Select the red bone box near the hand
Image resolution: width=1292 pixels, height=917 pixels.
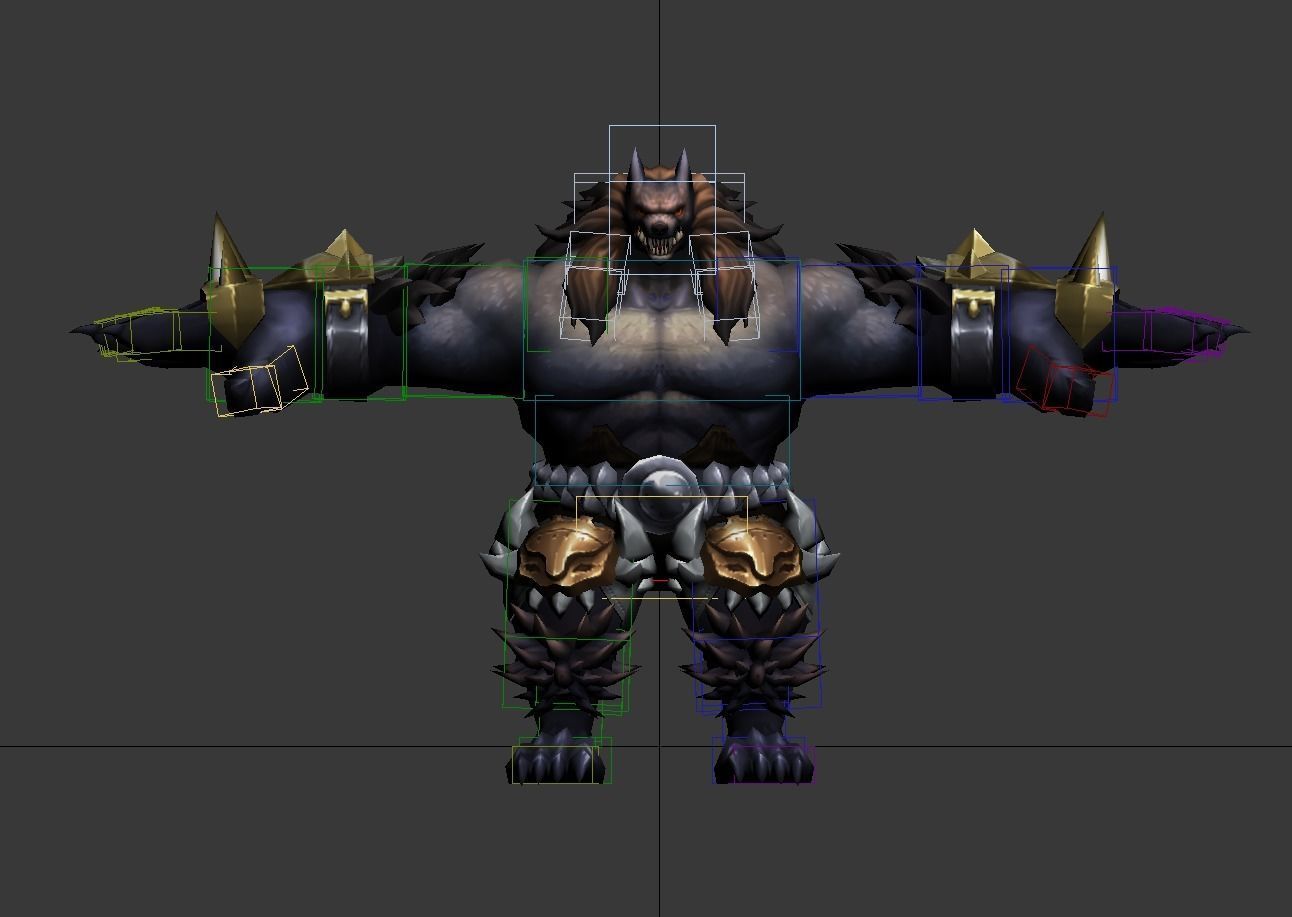pos(1065,382)
